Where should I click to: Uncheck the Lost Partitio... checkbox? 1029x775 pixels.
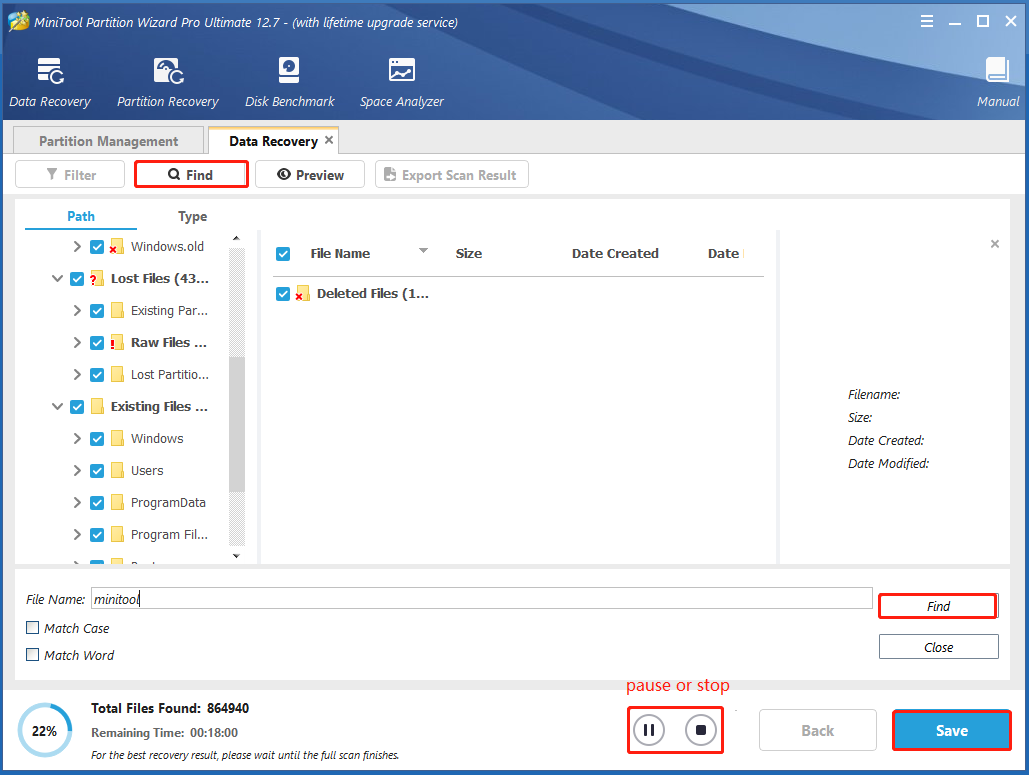click(97, 375)
